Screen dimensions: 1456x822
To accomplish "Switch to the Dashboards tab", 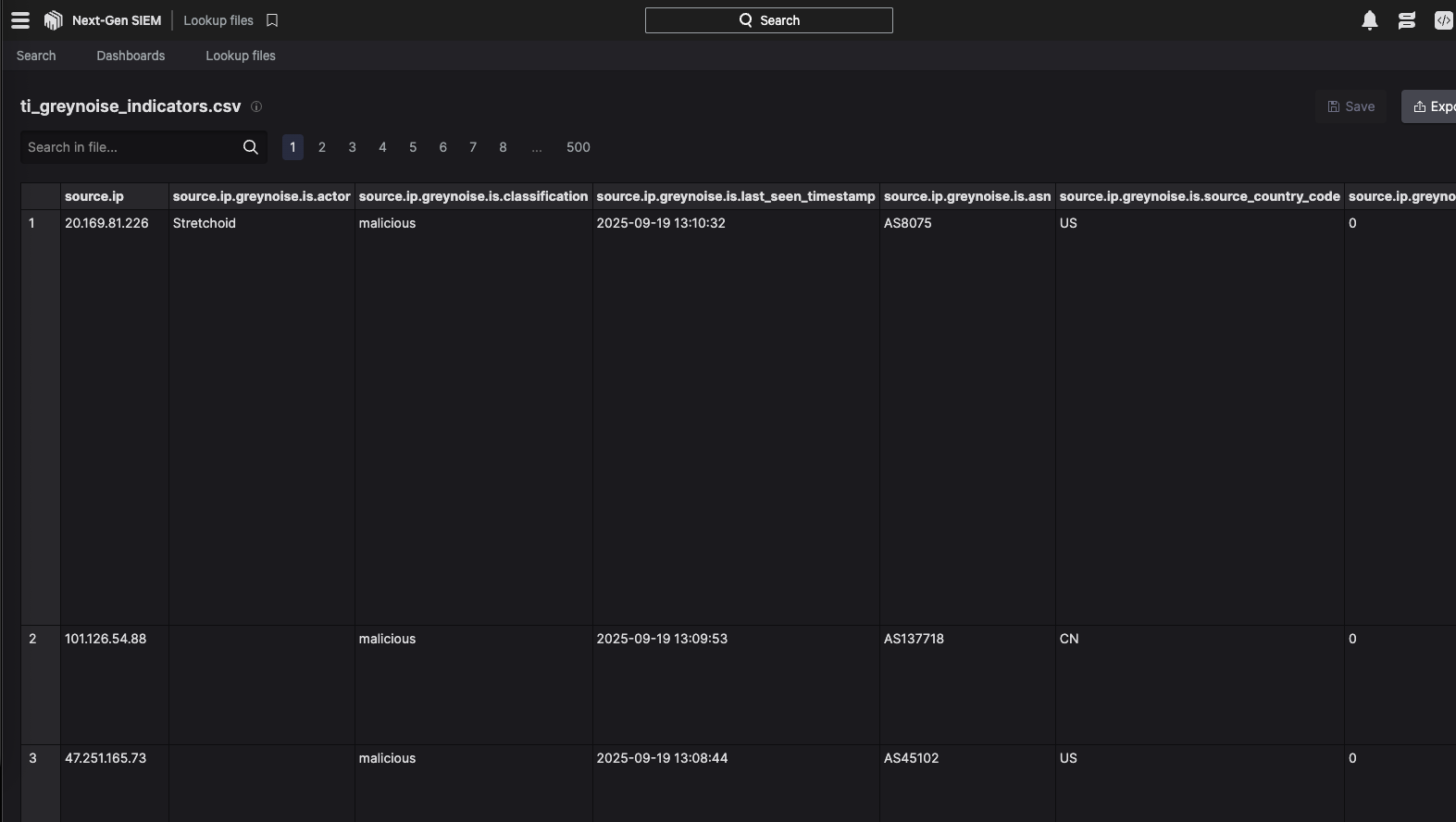I will pos(131,56).
